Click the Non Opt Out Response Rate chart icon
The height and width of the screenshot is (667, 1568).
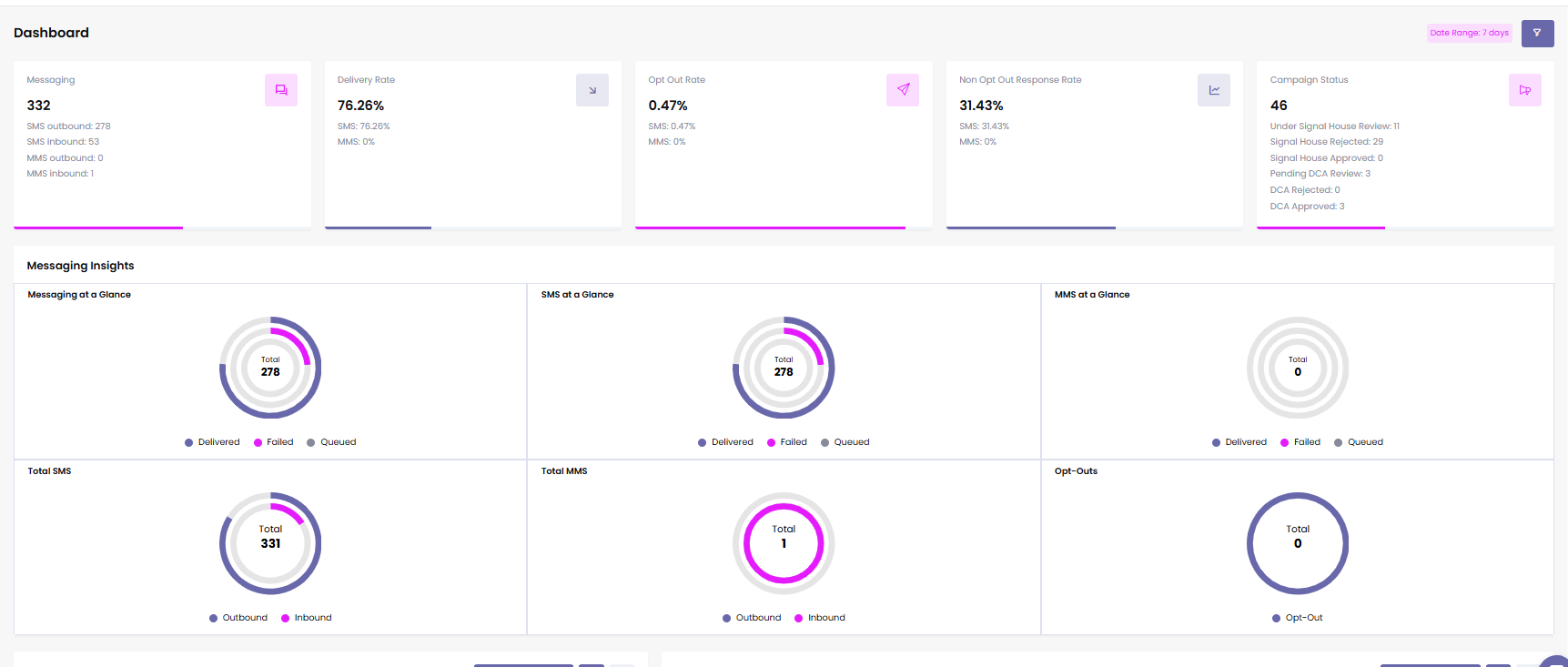click(x=1214, y=90)
